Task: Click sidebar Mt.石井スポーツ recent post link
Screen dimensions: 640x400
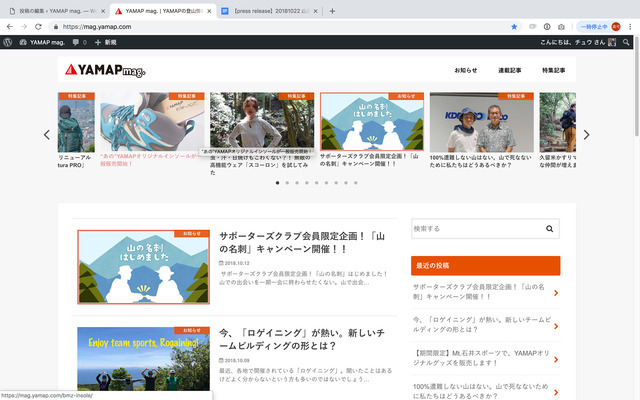Action: (x=481, y=358)
